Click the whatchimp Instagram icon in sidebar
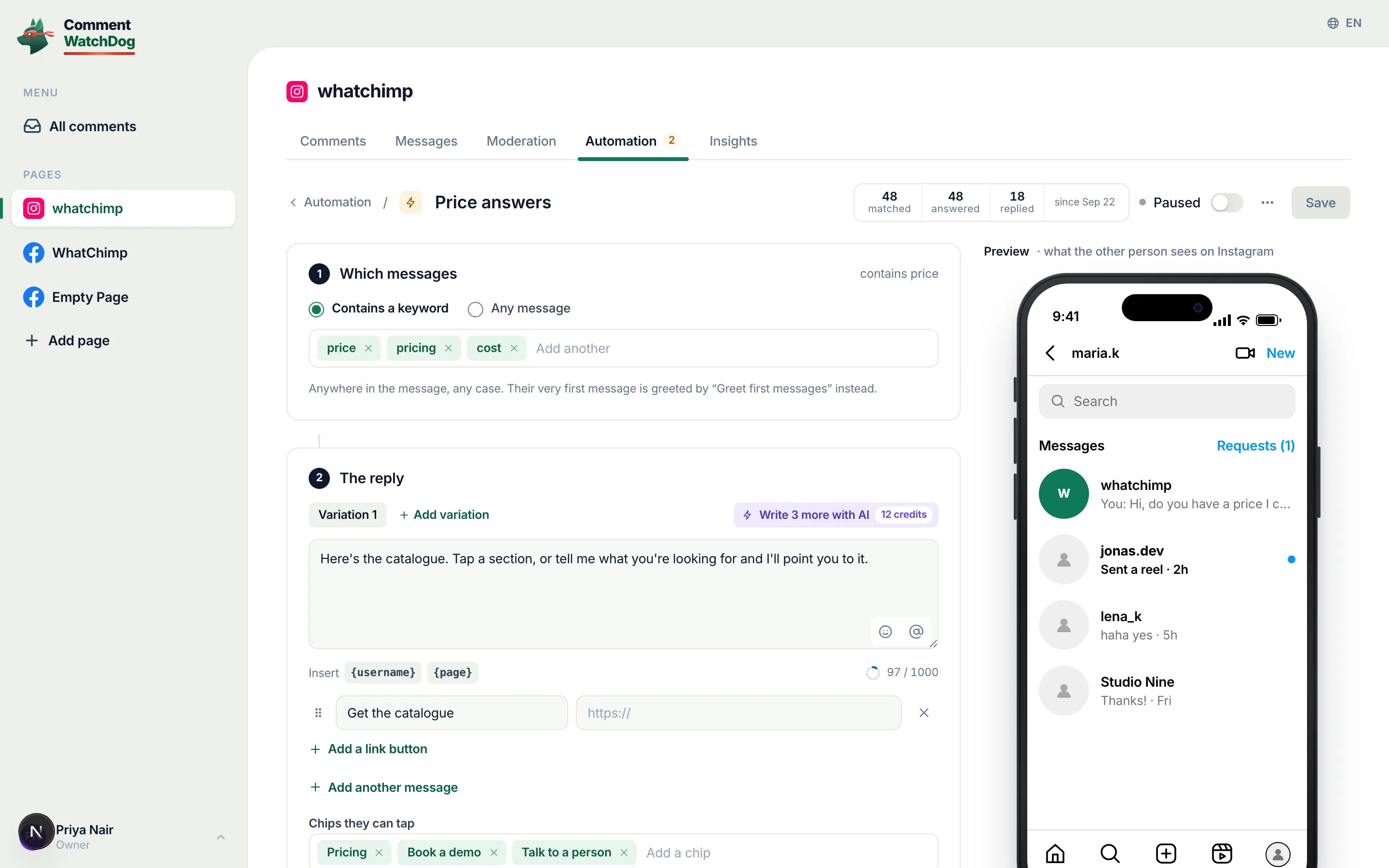The width and height of the screenshot is (1389, 868). coord(34,208)
